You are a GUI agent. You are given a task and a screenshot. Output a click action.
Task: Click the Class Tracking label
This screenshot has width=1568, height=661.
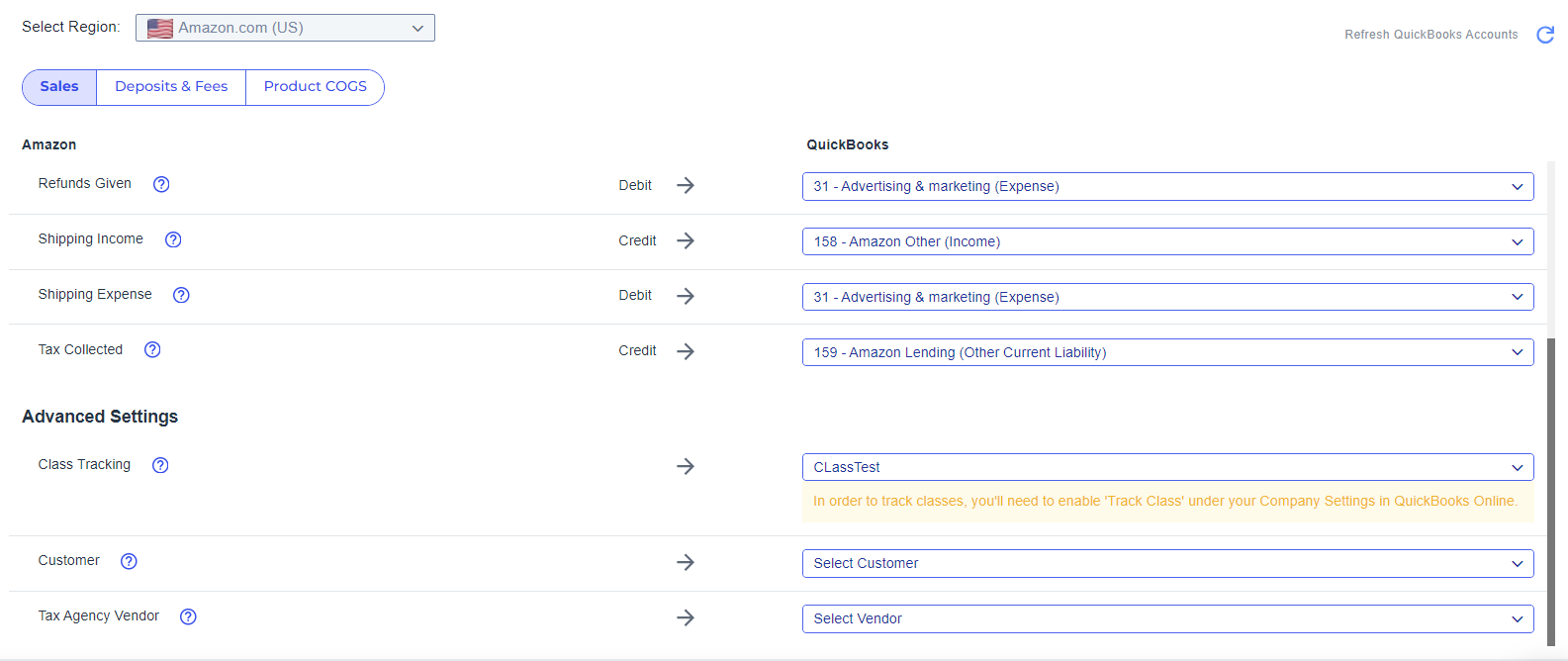[x=84, y=464]
